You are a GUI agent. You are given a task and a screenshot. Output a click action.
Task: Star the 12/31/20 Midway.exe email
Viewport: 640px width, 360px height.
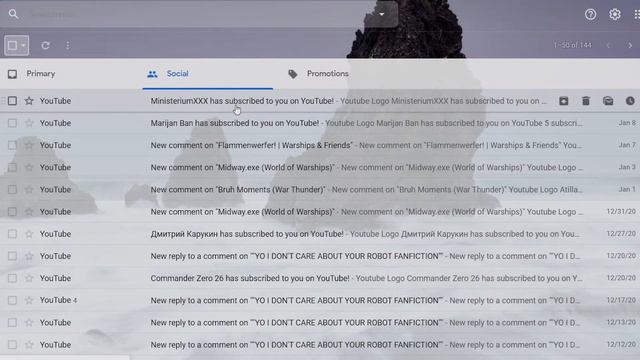pyautogui.click(x=29, y=211)
